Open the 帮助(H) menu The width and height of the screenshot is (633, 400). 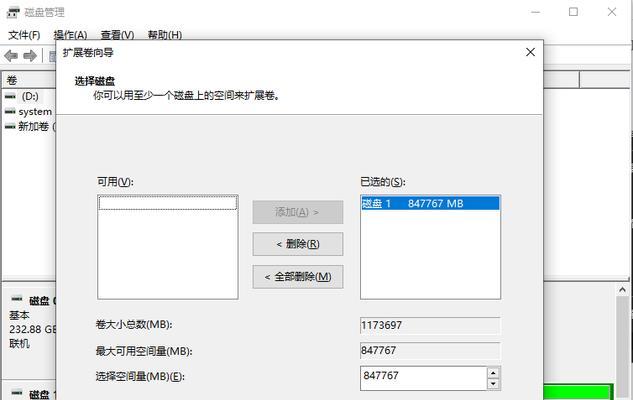tap(165, 35)
